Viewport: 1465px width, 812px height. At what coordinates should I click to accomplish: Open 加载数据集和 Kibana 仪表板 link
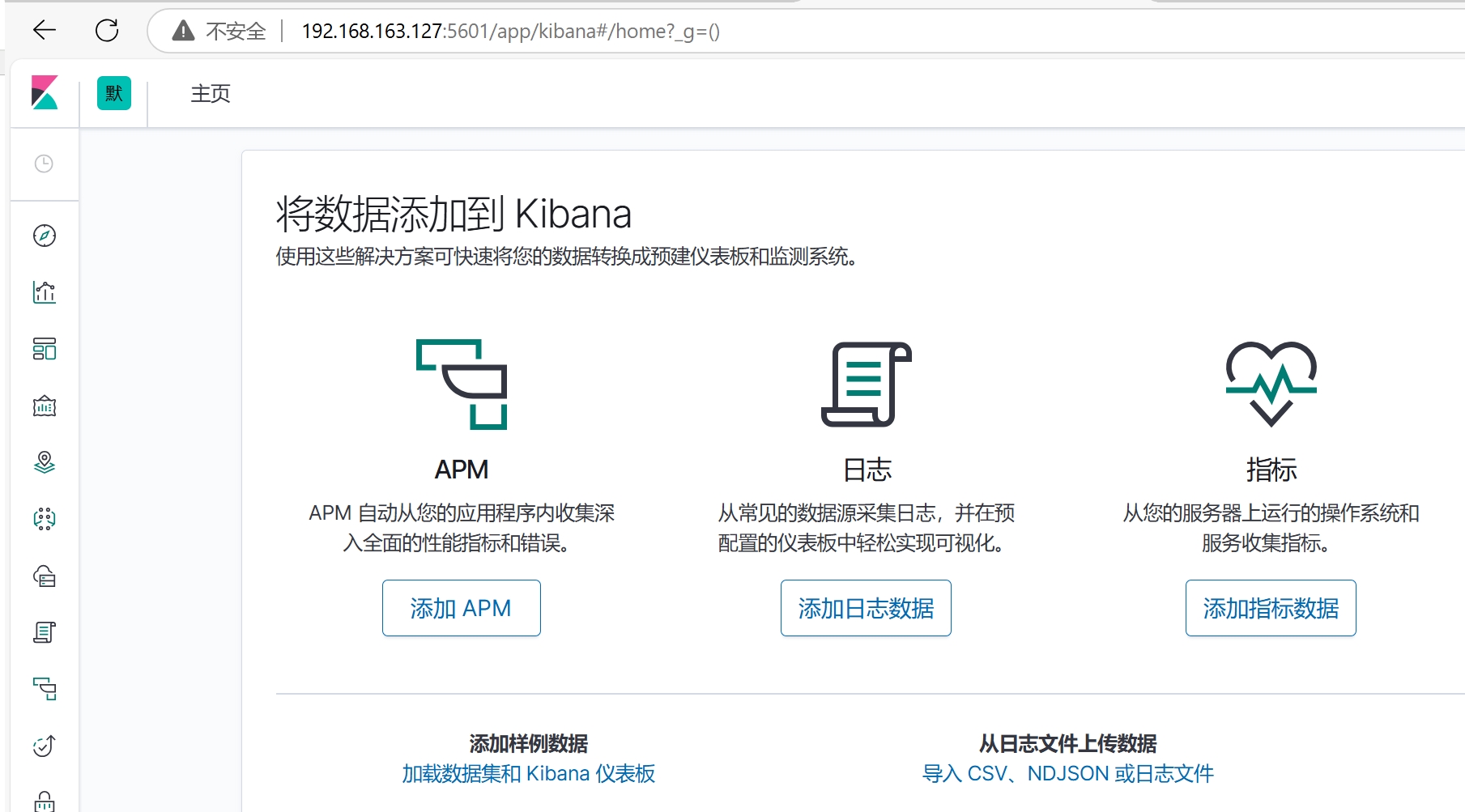[x=528, y=774]
